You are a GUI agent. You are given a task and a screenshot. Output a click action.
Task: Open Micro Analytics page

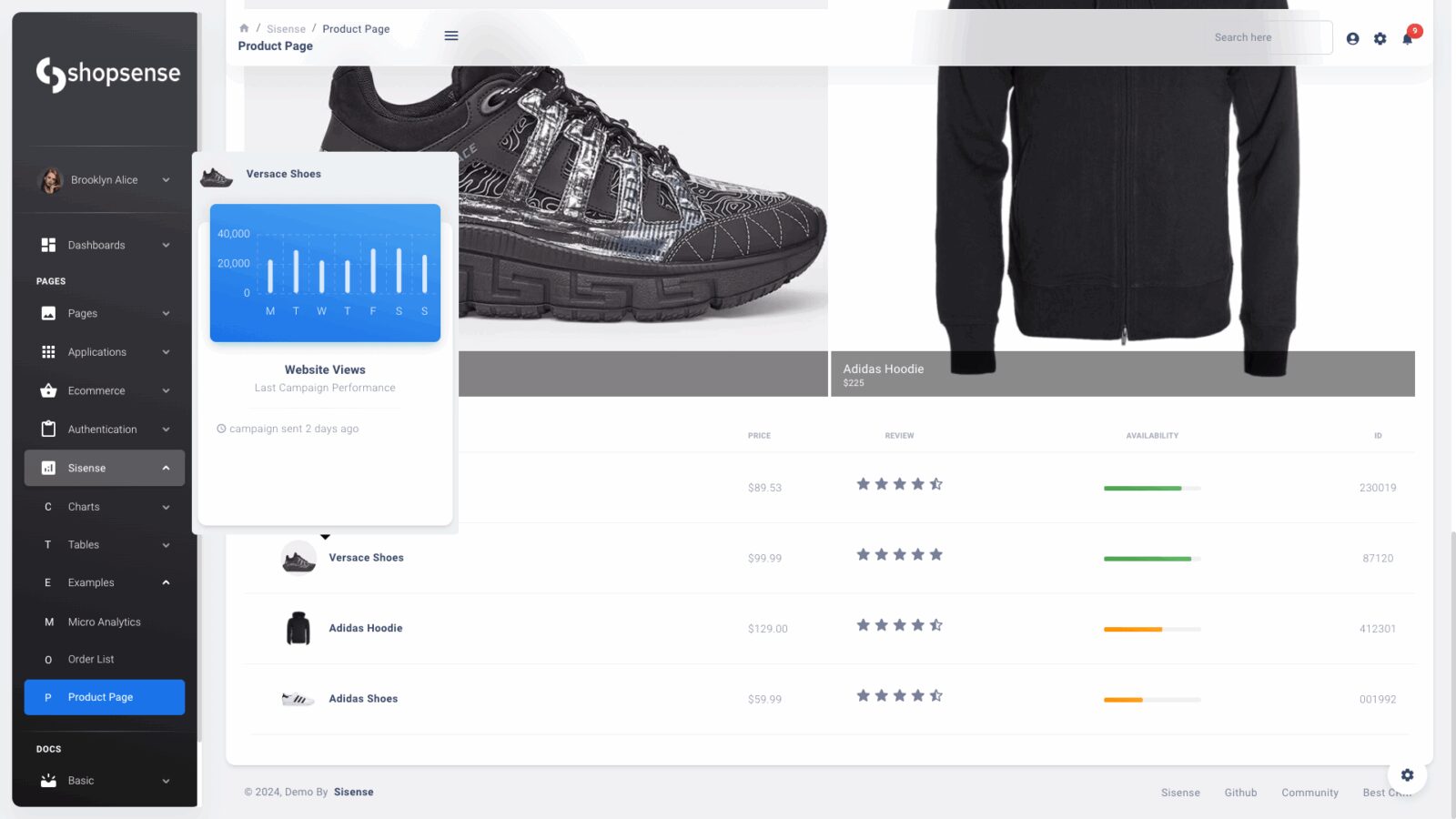[104, 622]
